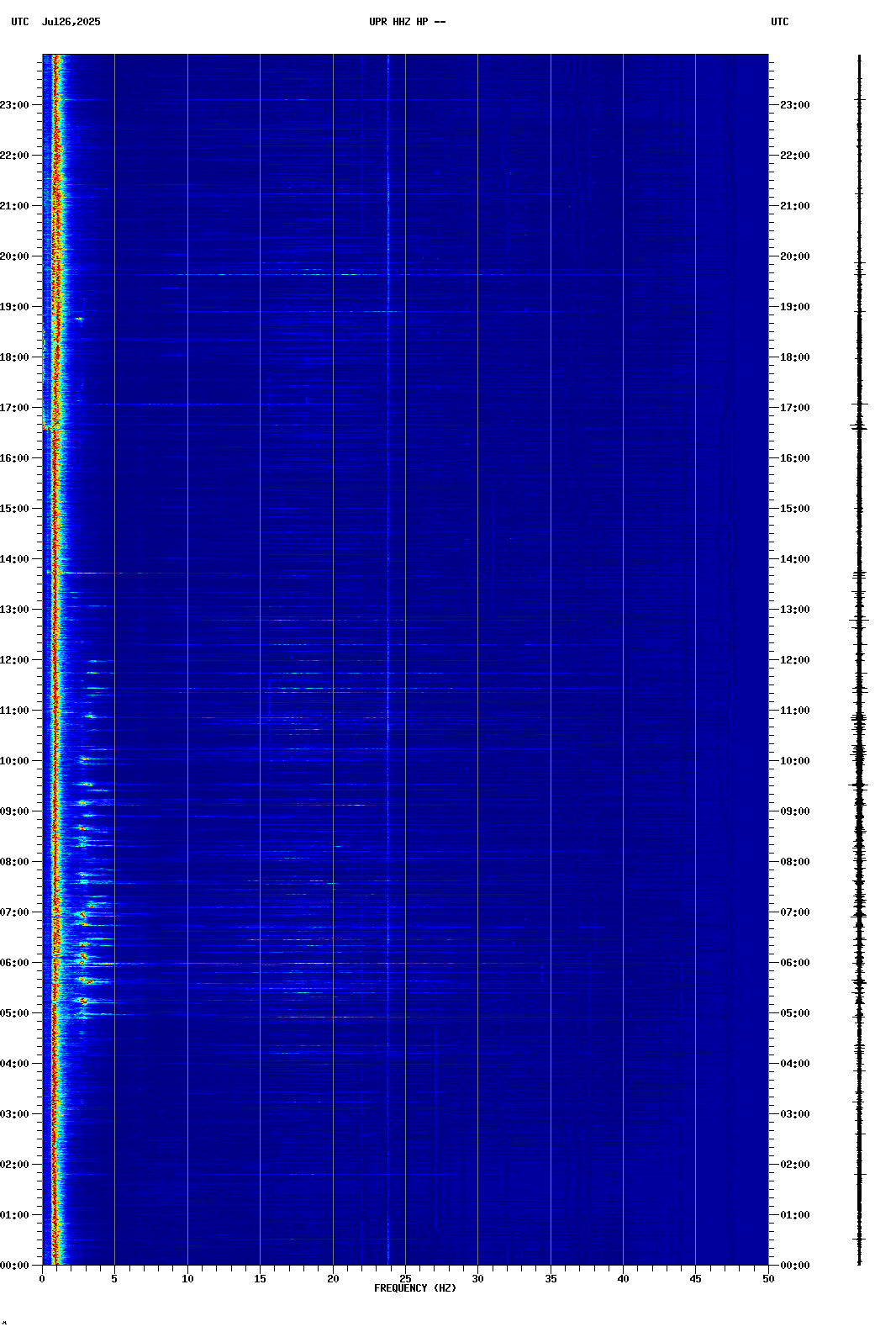Click the right-axis "23:00" time label

tap(795, 105)
